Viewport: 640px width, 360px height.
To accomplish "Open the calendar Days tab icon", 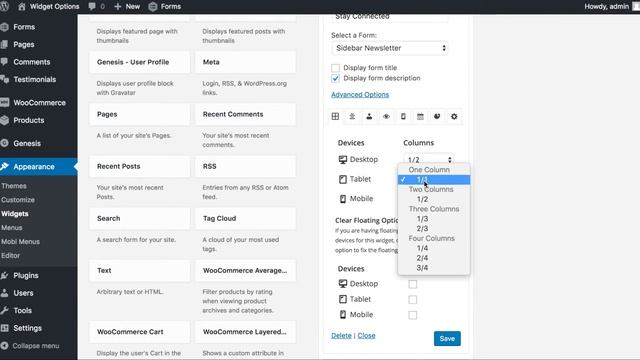I will 420,116.
